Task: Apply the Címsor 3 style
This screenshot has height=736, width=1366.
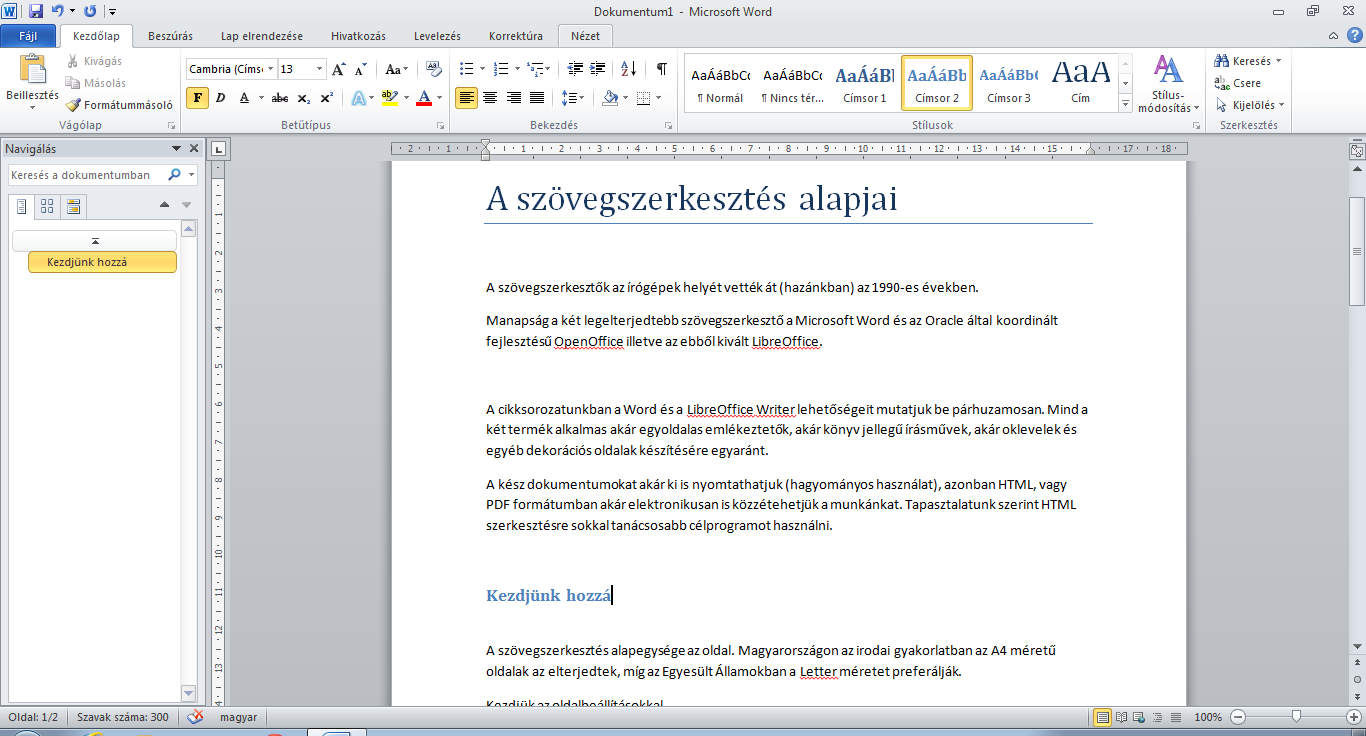Action: coord(1009,84)
